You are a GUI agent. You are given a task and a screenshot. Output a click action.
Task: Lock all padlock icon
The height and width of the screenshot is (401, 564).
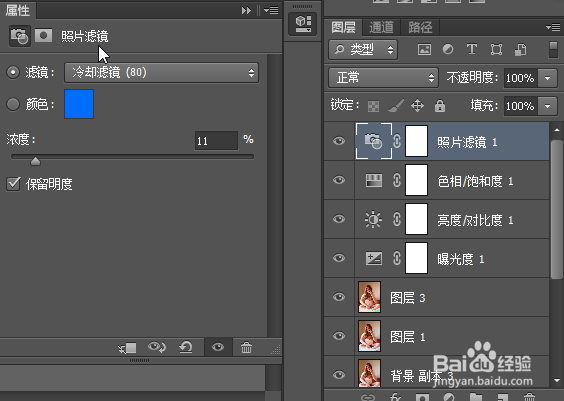pyautogui.click(x=440, y=106)
